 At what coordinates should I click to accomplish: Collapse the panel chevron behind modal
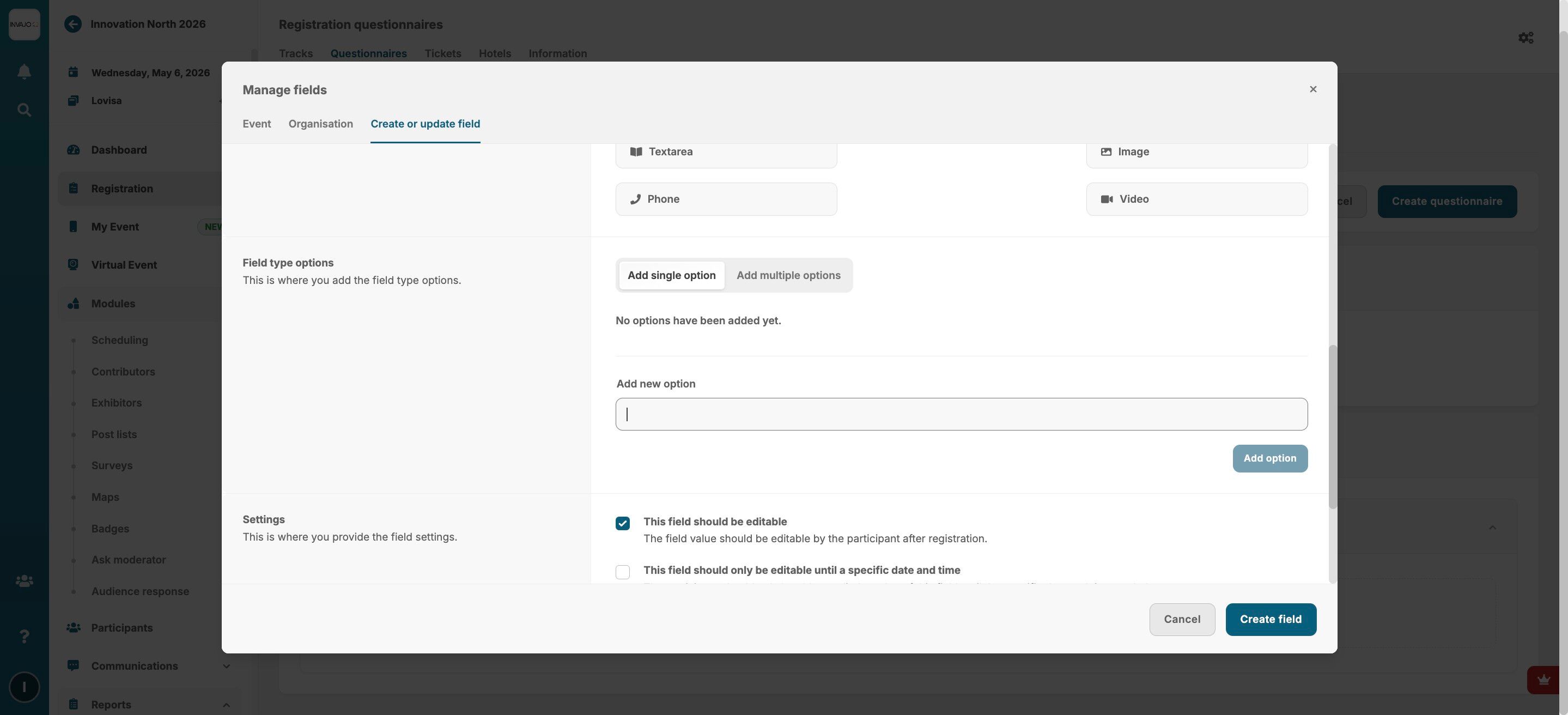click(1492, 528)
